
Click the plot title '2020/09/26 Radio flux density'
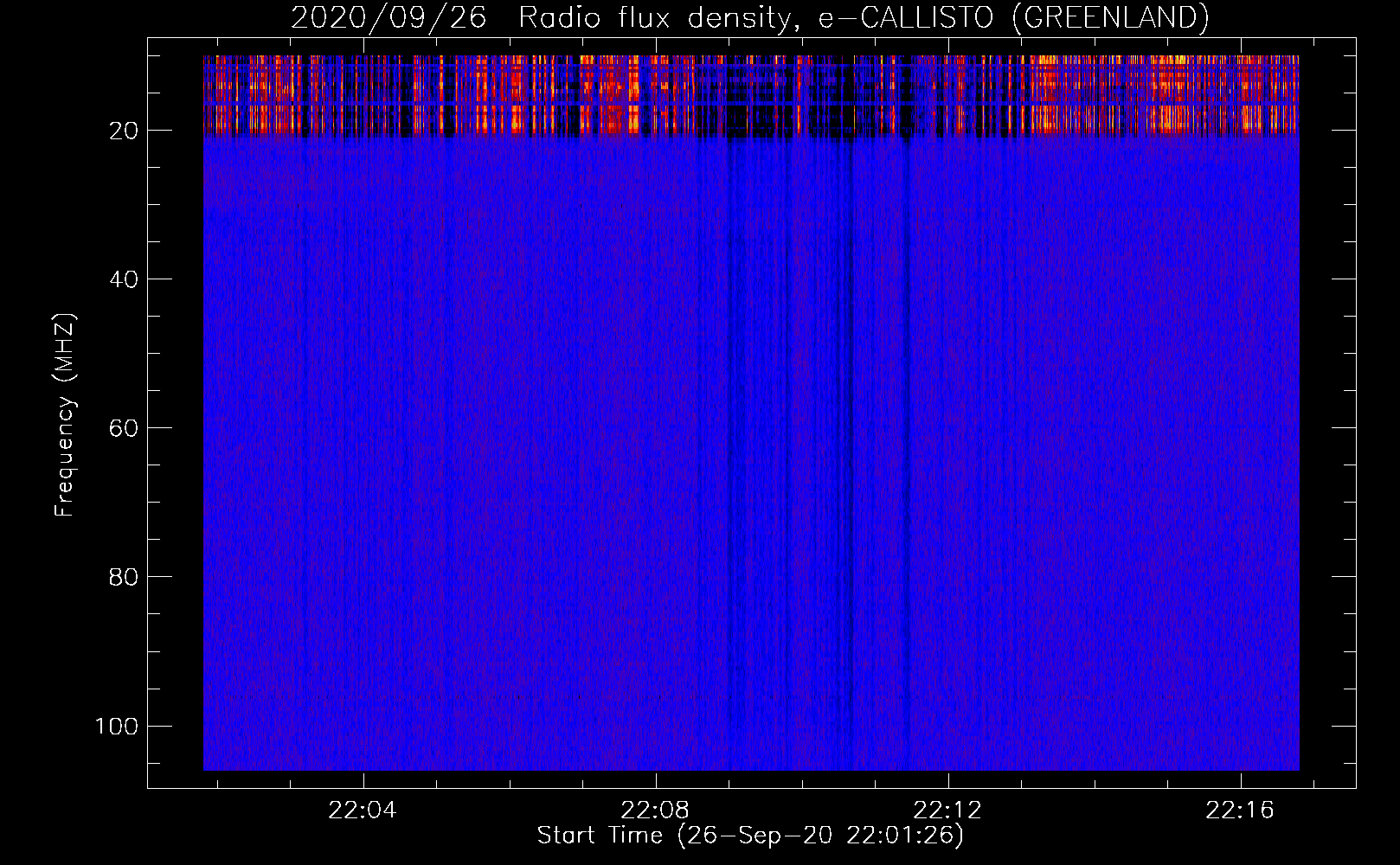point(749,17)
